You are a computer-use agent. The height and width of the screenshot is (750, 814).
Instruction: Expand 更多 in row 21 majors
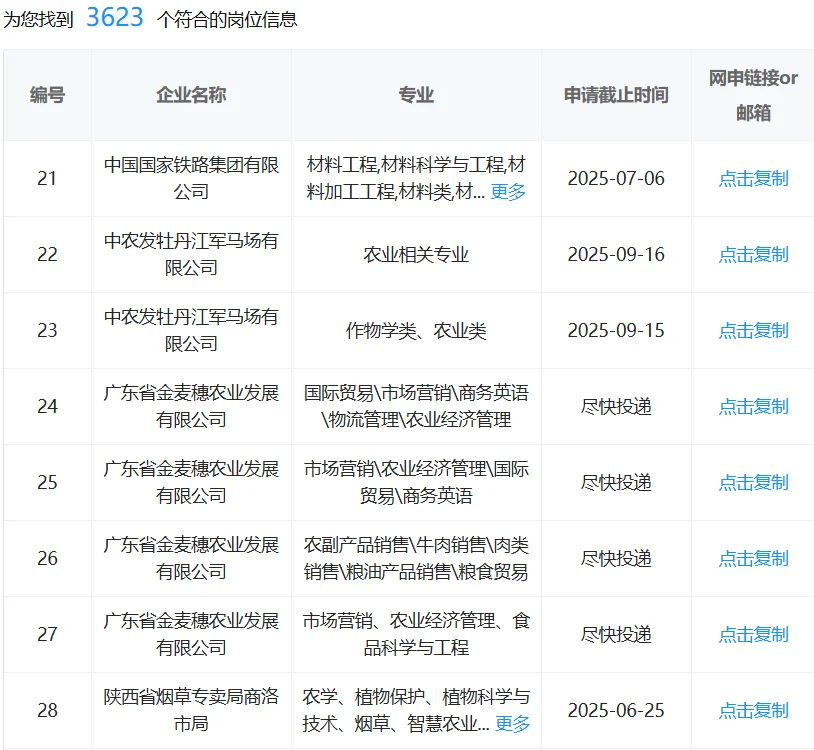[508, 192]
